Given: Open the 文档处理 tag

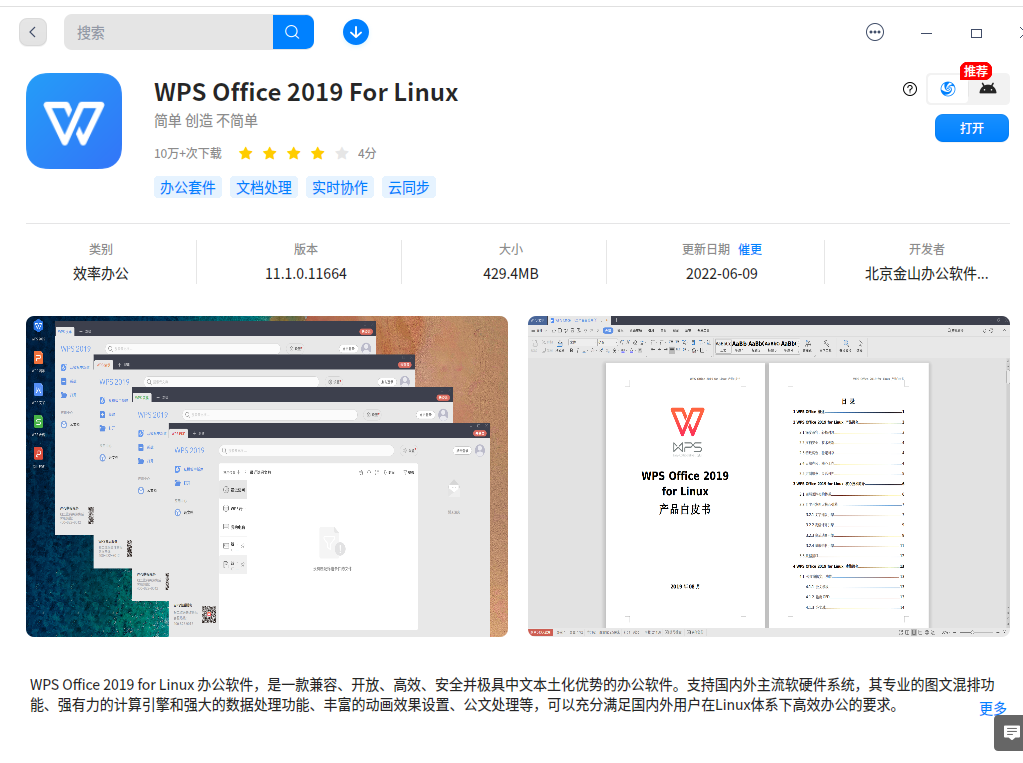Looking at the screenshot, I should tap(263, 187).
